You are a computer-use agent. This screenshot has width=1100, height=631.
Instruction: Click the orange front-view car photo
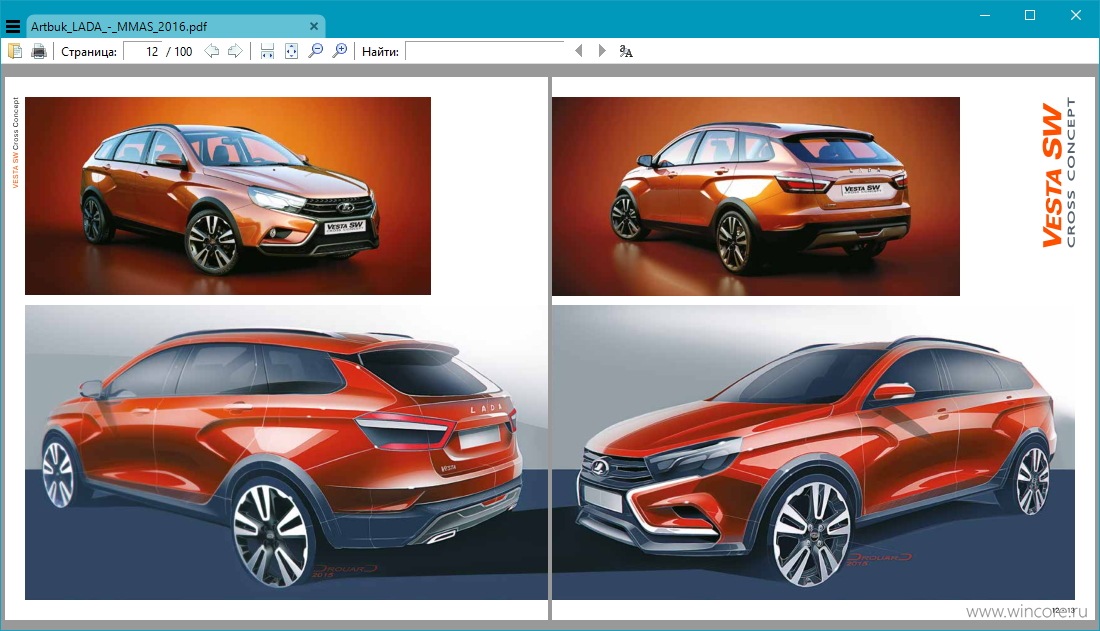[x=228, y=196]
